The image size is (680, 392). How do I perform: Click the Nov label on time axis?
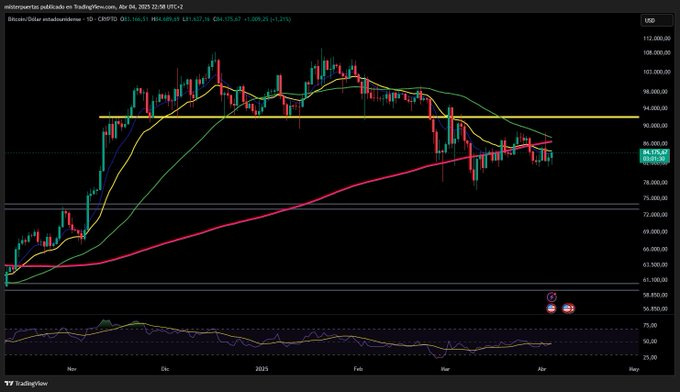point(72,369)
